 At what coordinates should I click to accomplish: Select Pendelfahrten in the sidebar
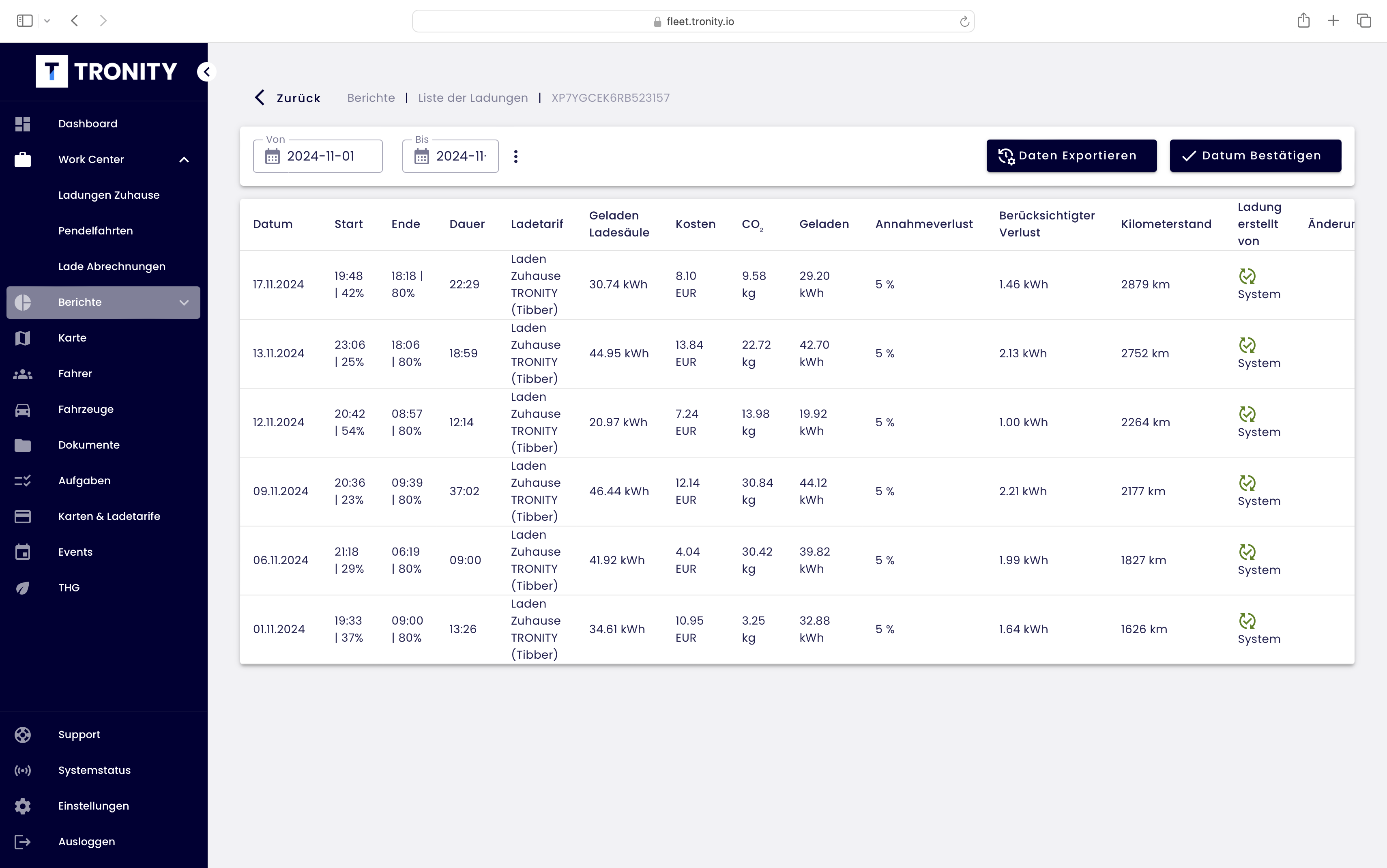[95, 231]
